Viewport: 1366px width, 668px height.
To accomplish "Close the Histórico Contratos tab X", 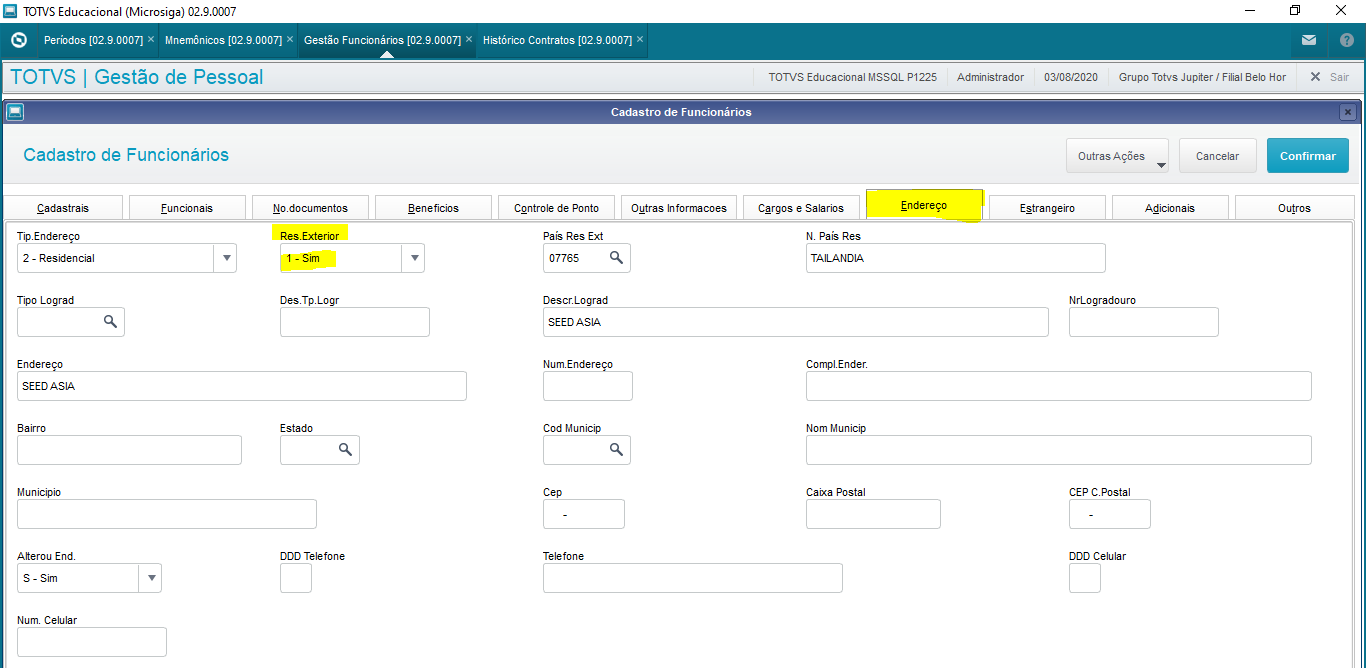I will [x=640, y=40].
